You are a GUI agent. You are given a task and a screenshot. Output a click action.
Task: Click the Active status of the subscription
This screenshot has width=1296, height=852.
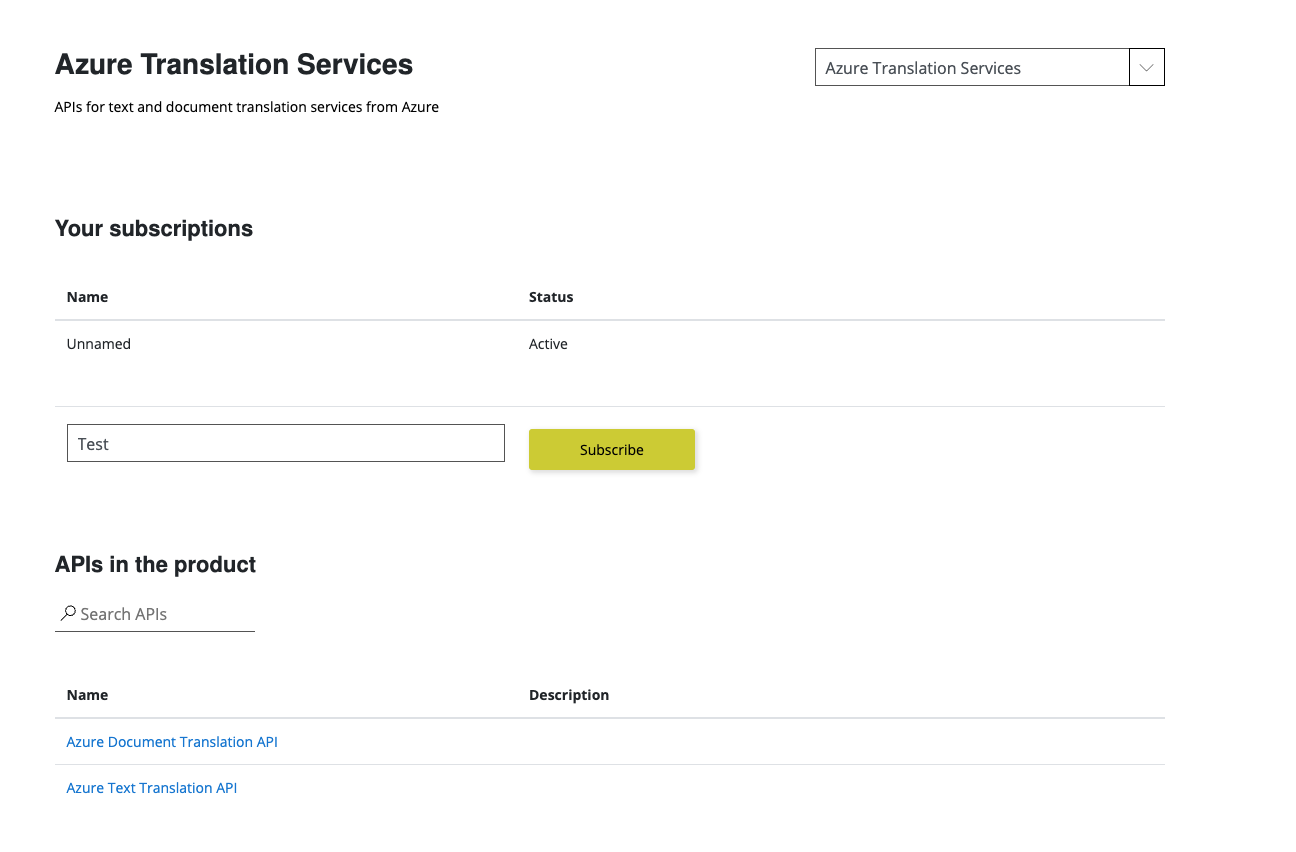click(548, 344)
